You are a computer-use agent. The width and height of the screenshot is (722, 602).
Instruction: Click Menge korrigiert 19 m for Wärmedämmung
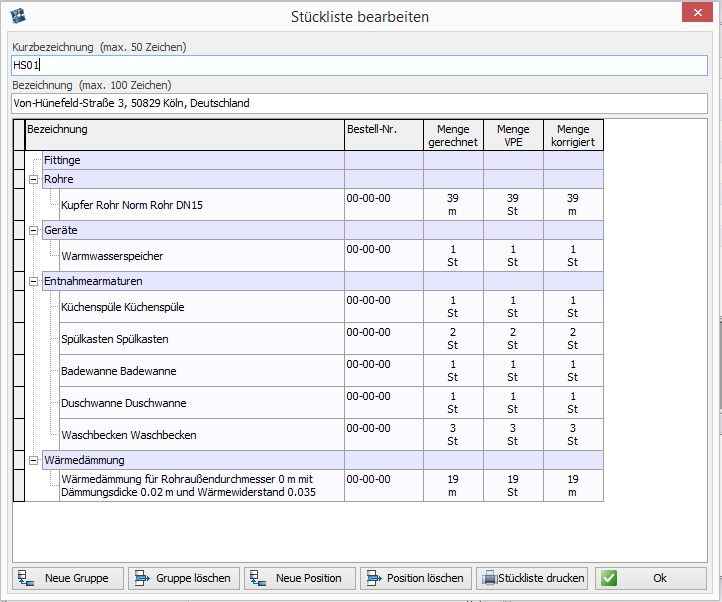click(573, 485)
